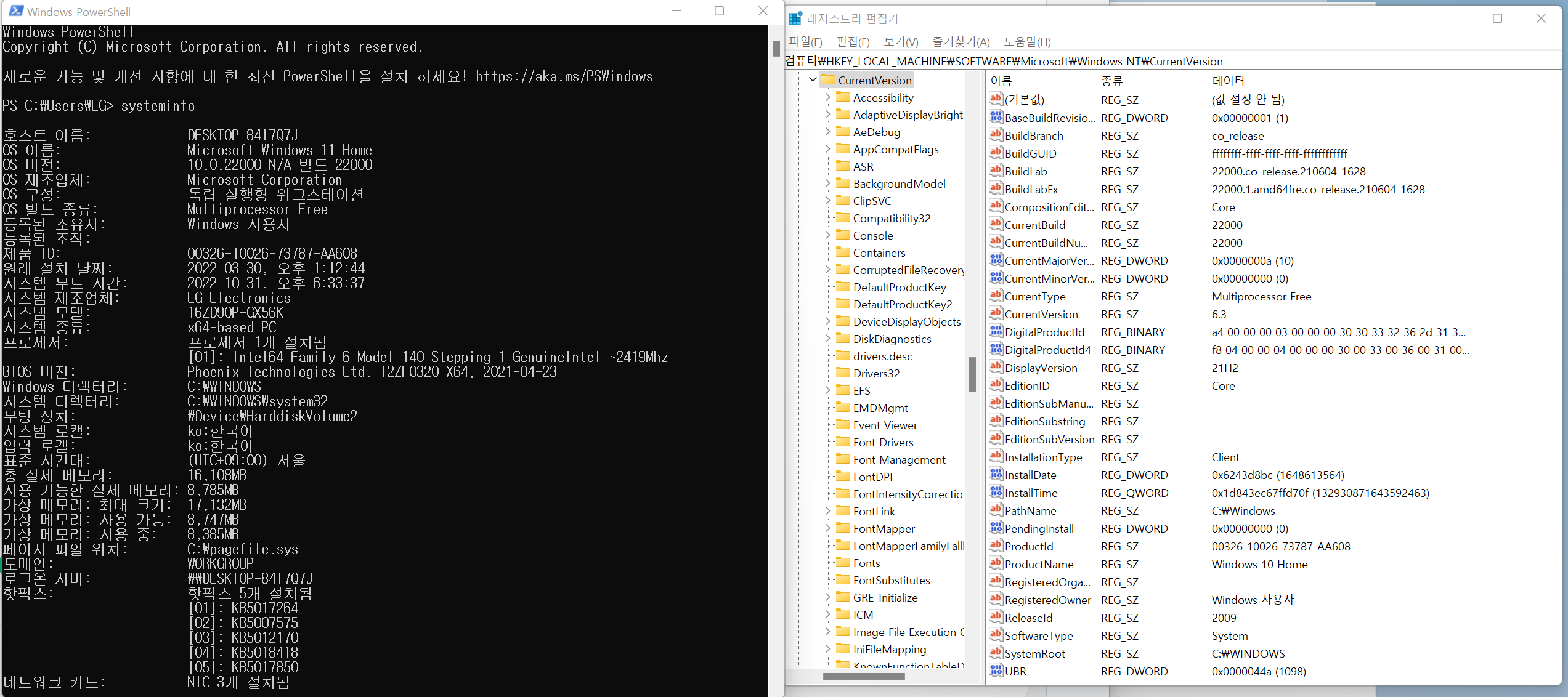This screenshot has width=1568, height=697.
Task: Expand the AeDebug key
Action: [827, 132]
